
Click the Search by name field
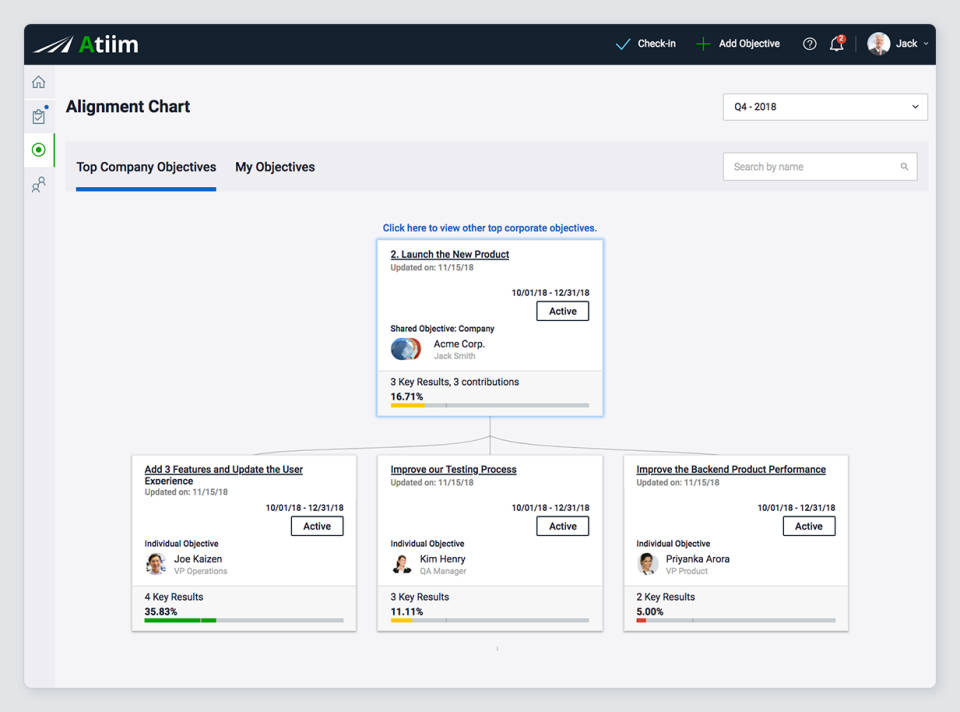point(810,167)
